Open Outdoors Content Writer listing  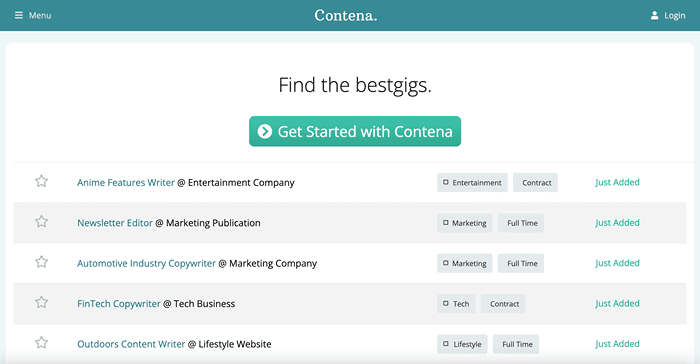tap(131, 344)
